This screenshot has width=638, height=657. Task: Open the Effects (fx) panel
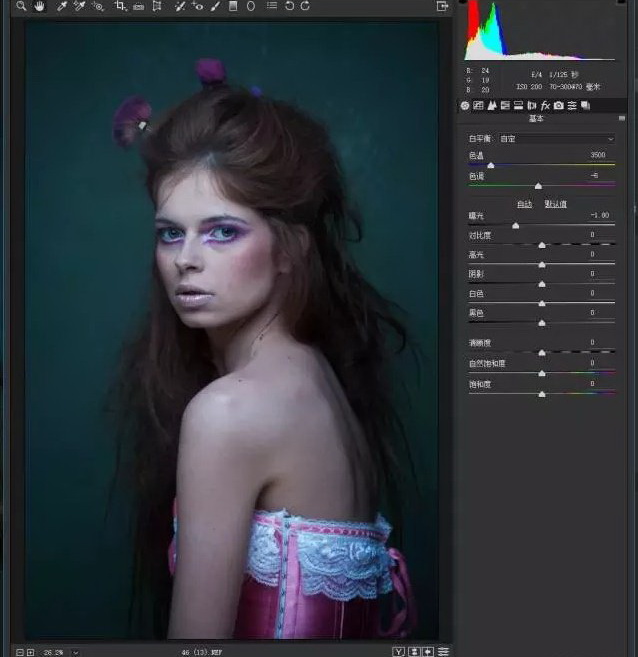(x=545, y=105)
